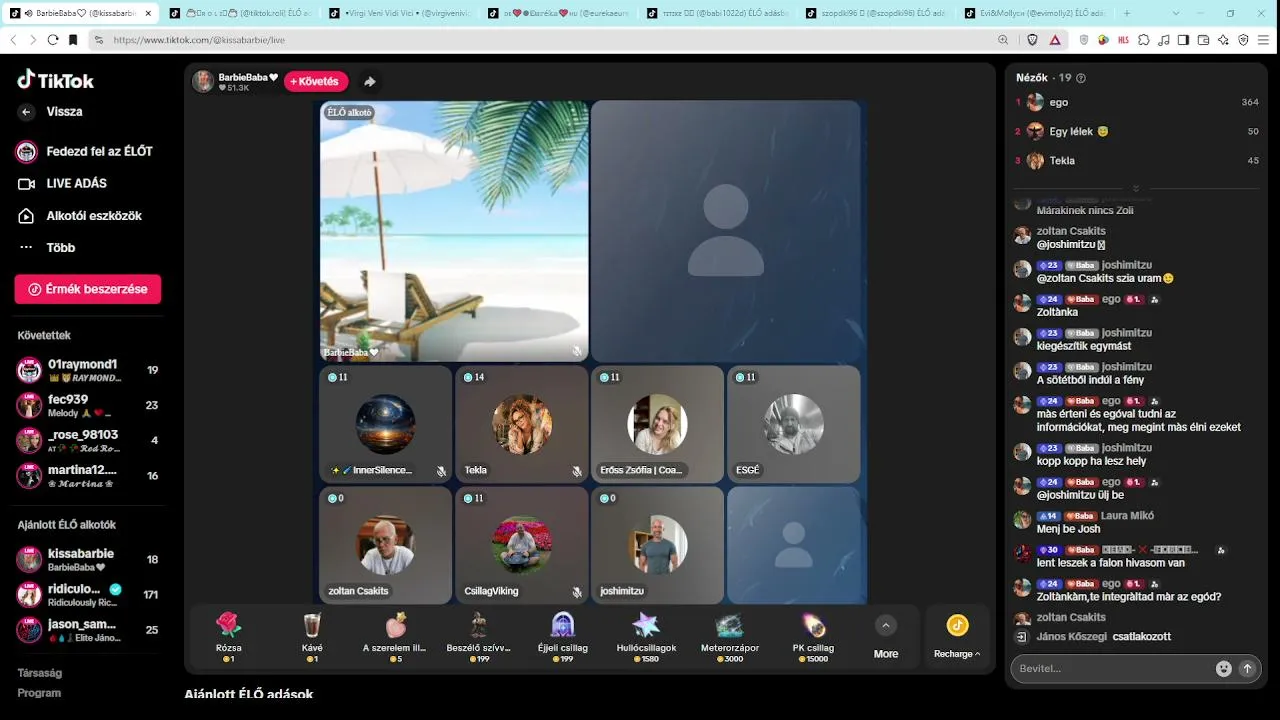Screen dimensions: 1280x720
Task: Switch to the Virgi Veni Vidi Vici tab
Action: pyautogui.click(x=398, y=14)
